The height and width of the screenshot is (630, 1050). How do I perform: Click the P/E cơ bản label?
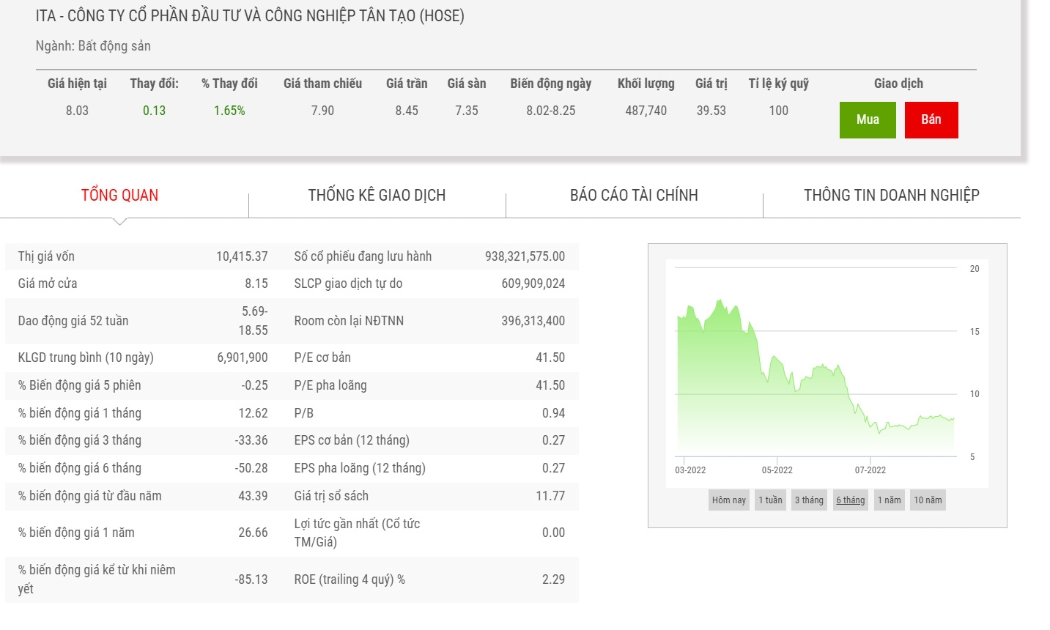pyautogui.click(x=322, y=358)
